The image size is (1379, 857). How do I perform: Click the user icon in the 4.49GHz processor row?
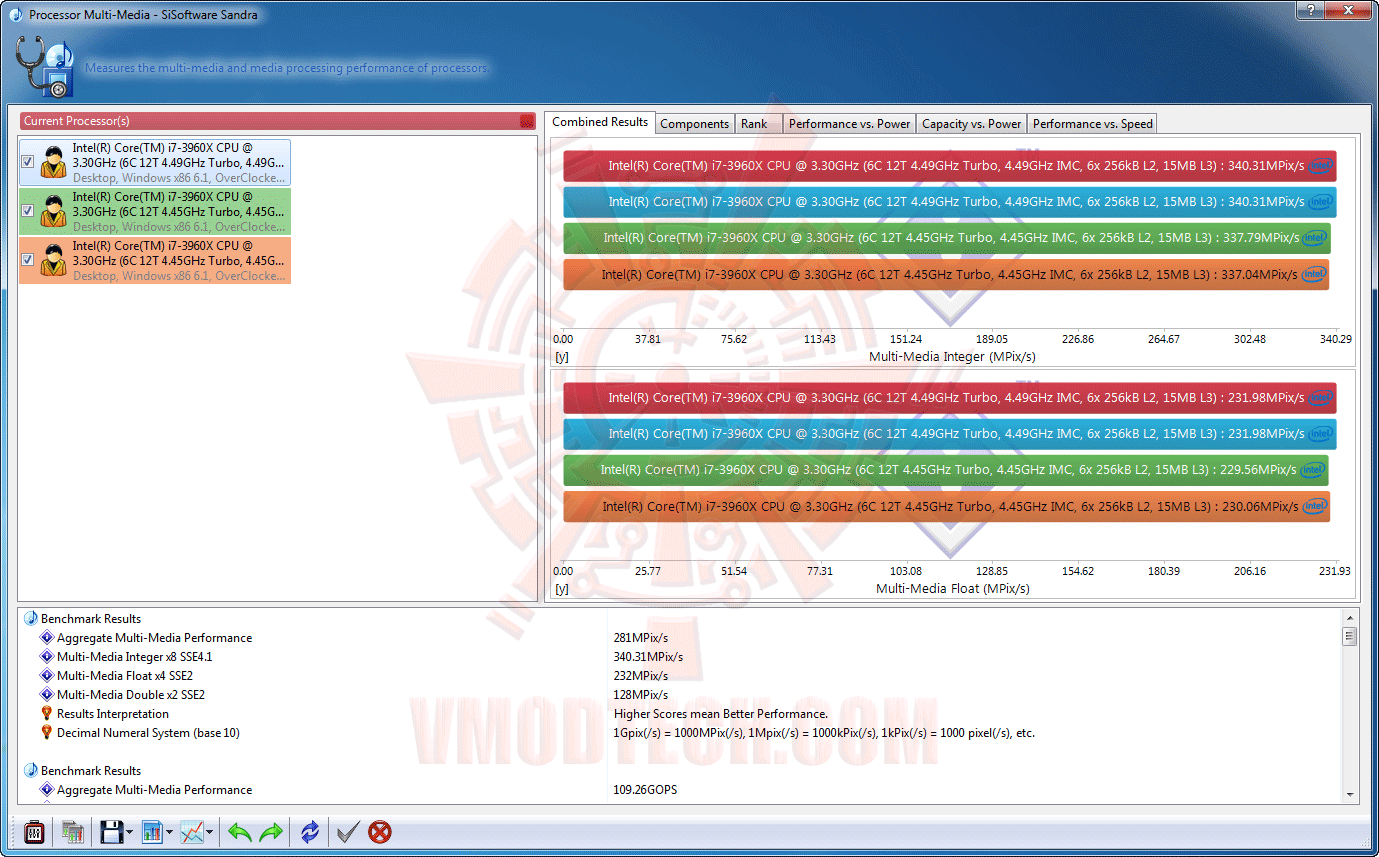[53, 162]
